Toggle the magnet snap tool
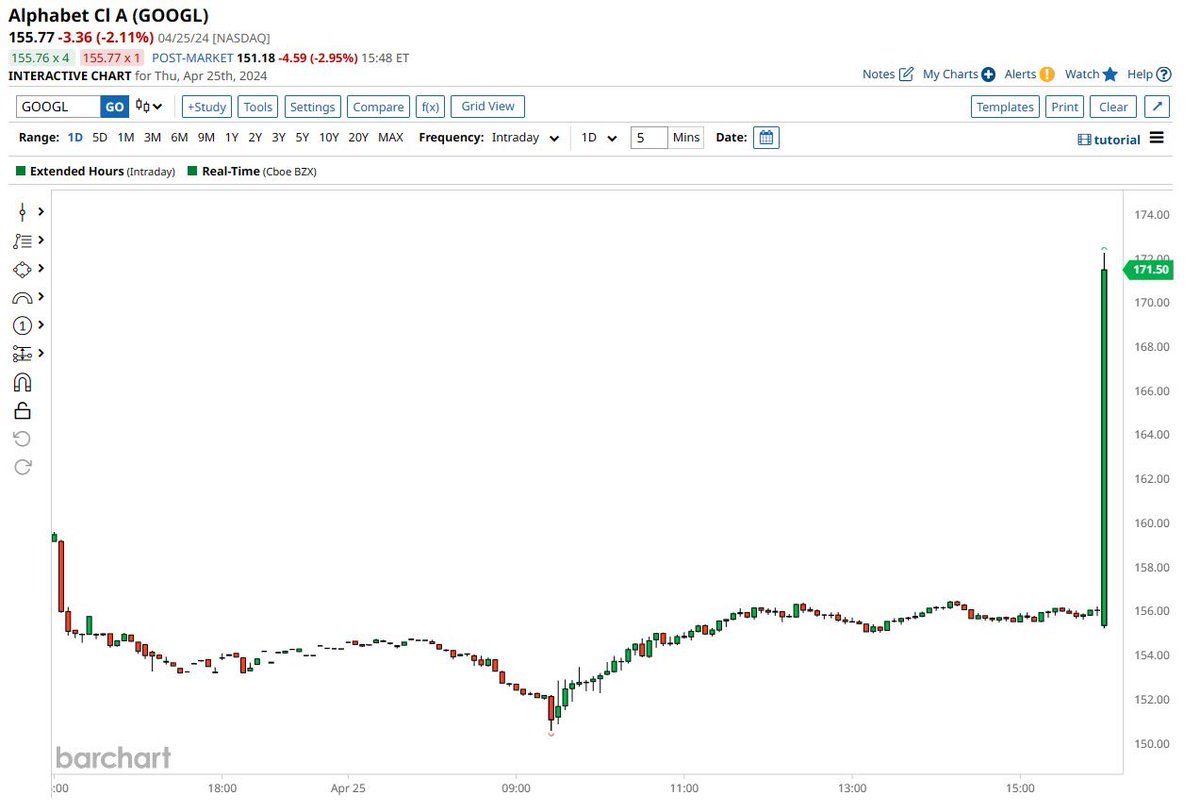The image size is (1200, 812). 22,382
